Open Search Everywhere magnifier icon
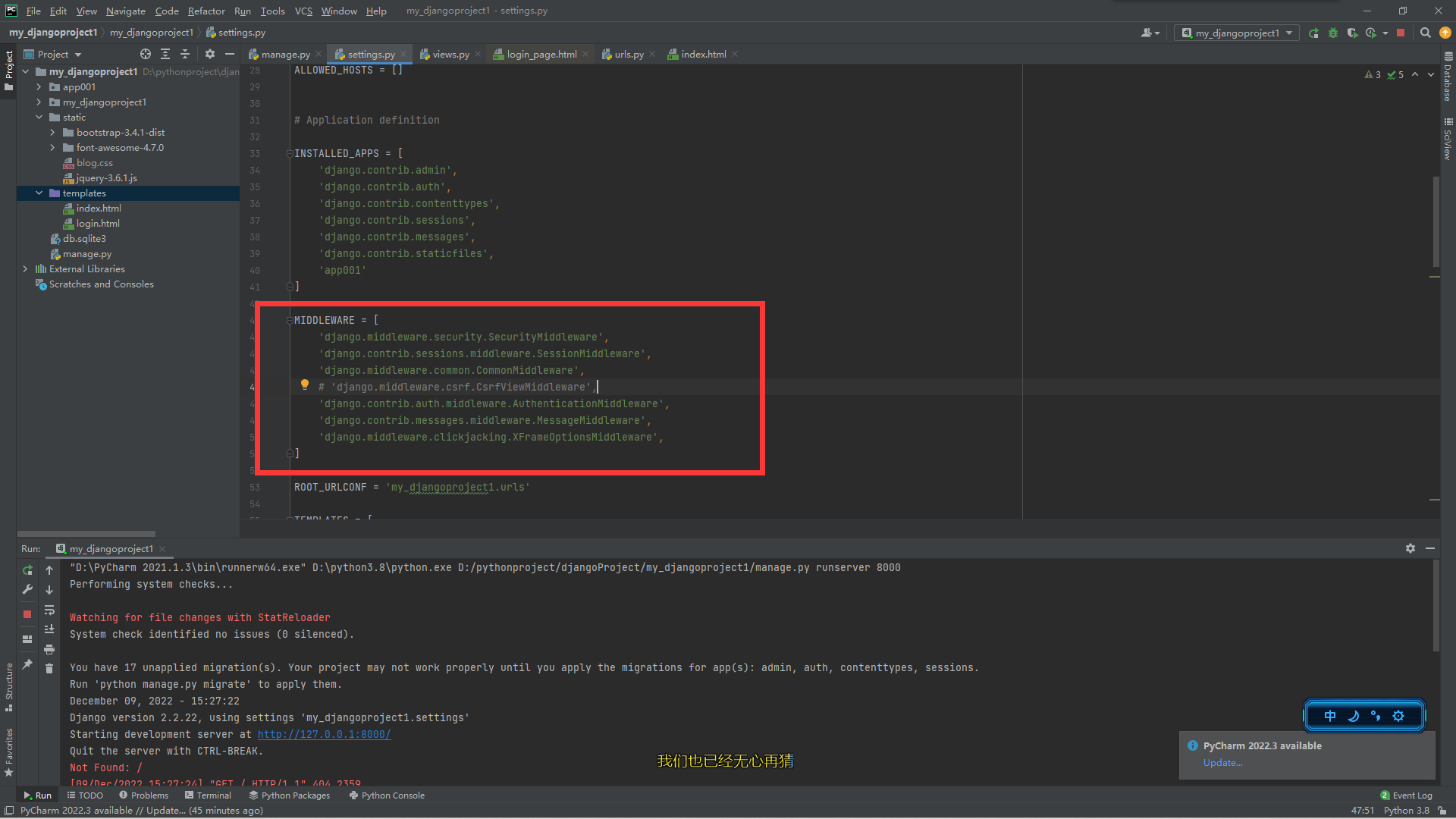 click(x=1425, y=33)
